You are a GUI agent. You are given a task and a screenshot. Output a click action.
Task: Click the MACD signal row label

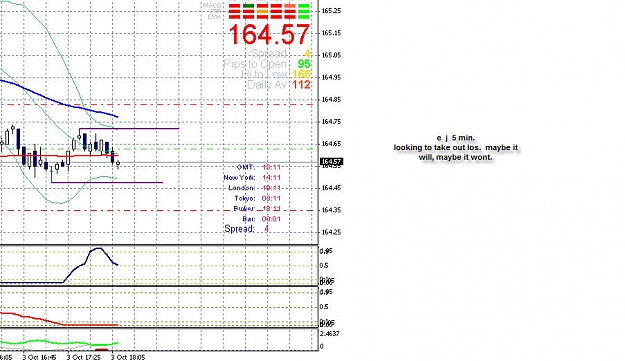[x=212, y=5]
